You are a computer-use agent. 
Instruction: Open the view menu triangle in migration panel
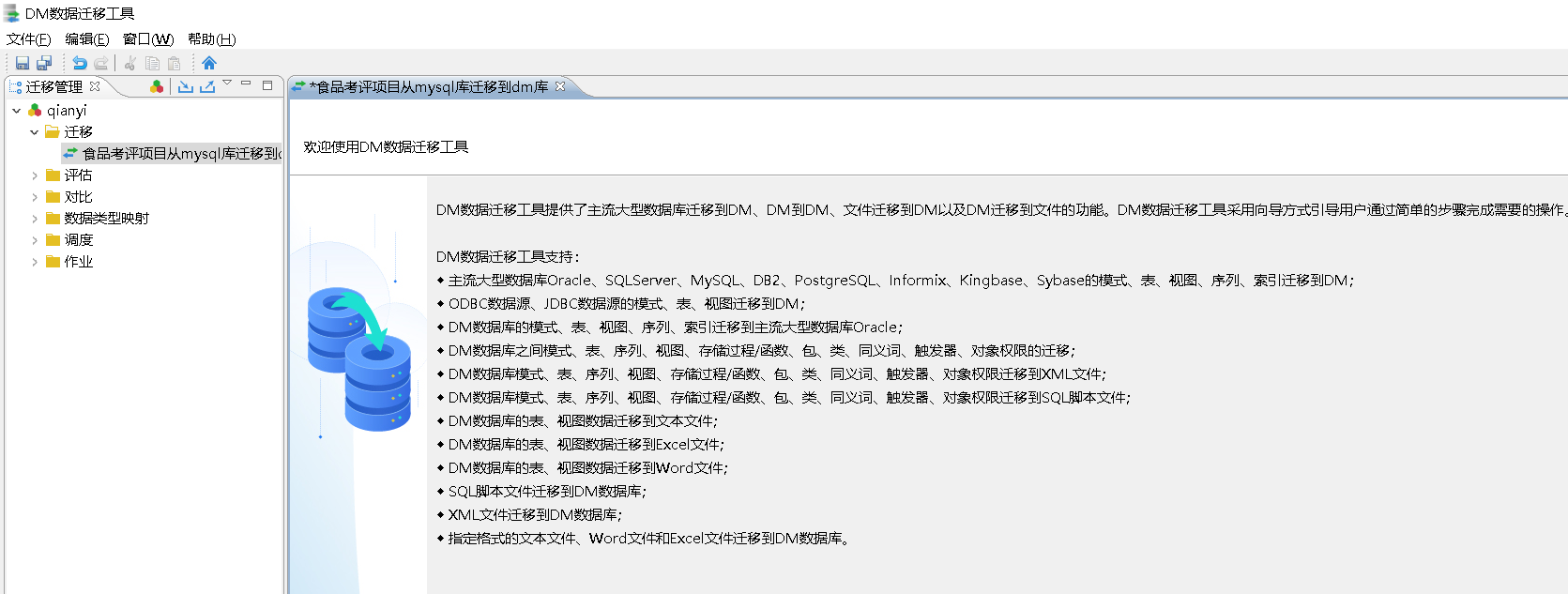[x=227, y=84]
